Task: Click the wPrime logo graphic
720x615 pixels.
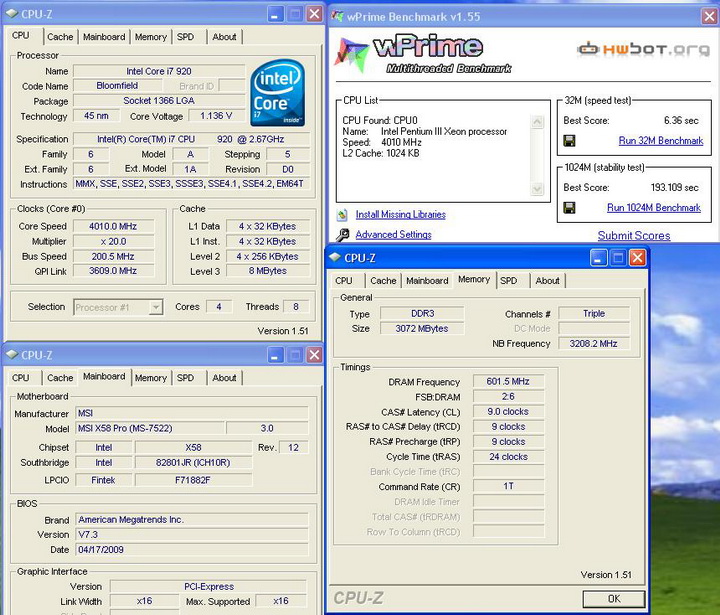Action: [x=422, y=55]
